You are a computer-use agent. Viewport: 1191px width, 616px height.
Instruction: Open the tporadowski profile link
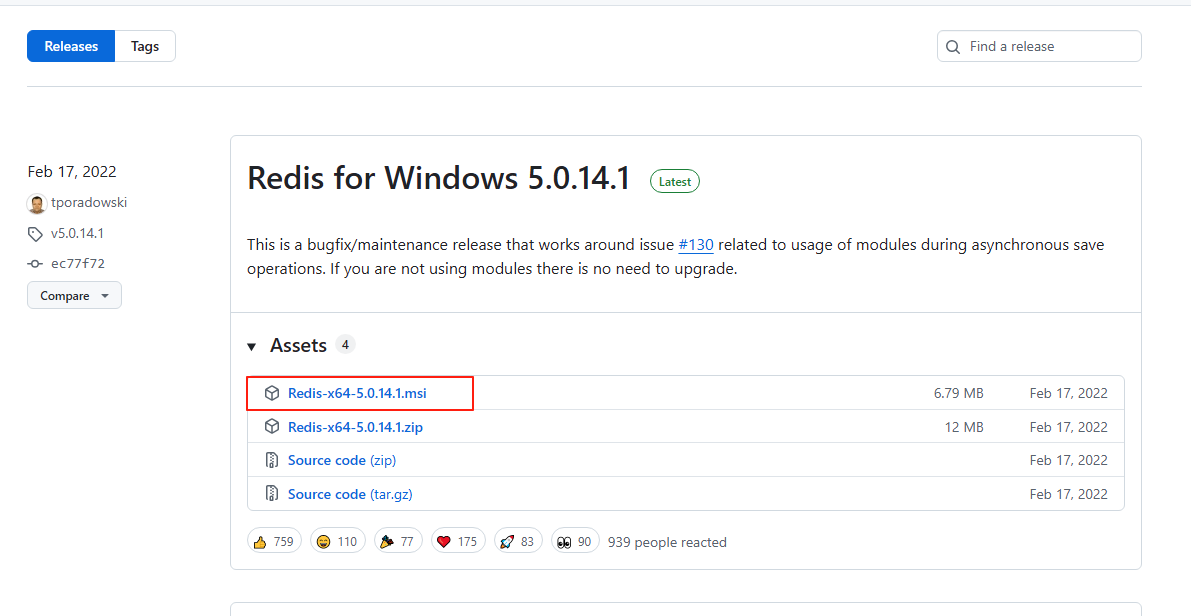89,203
